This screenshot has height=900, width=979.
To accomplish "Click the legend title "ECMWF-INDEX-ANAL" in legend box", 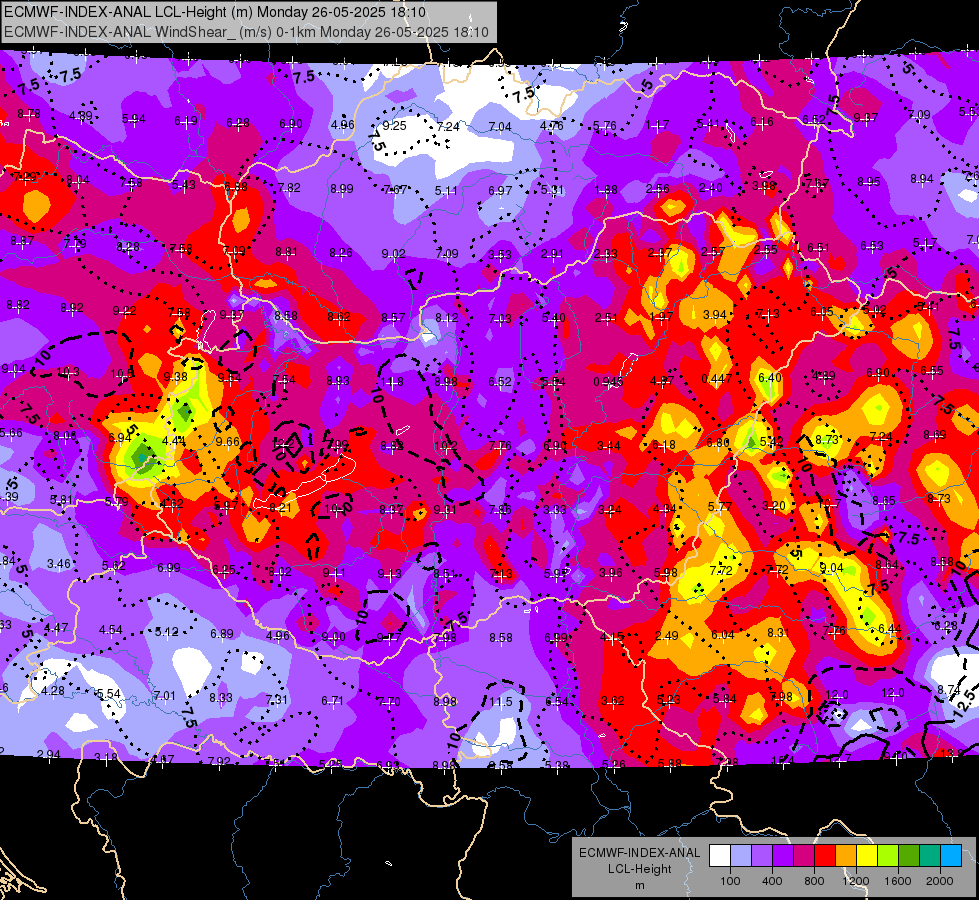I will click(x=639, y=853).
